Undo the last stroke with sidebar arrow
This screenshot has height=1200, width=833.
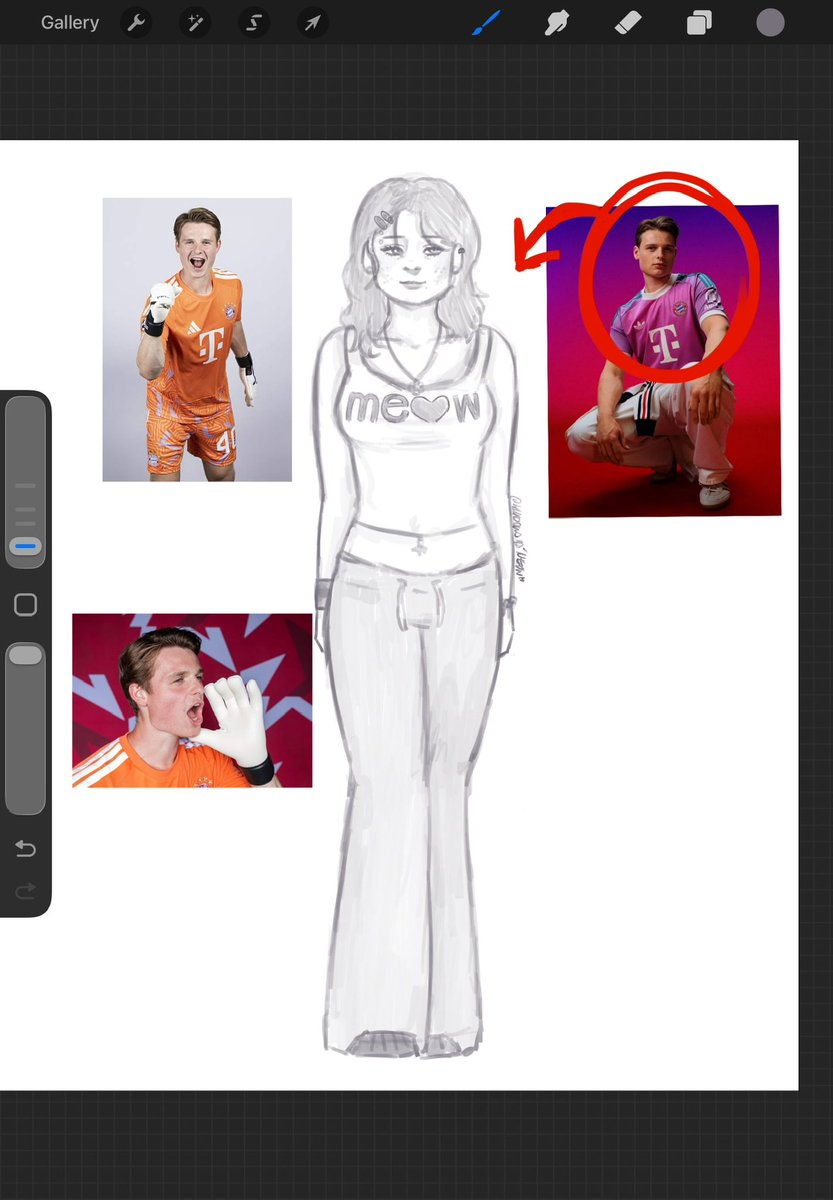(x=26, y=849)
